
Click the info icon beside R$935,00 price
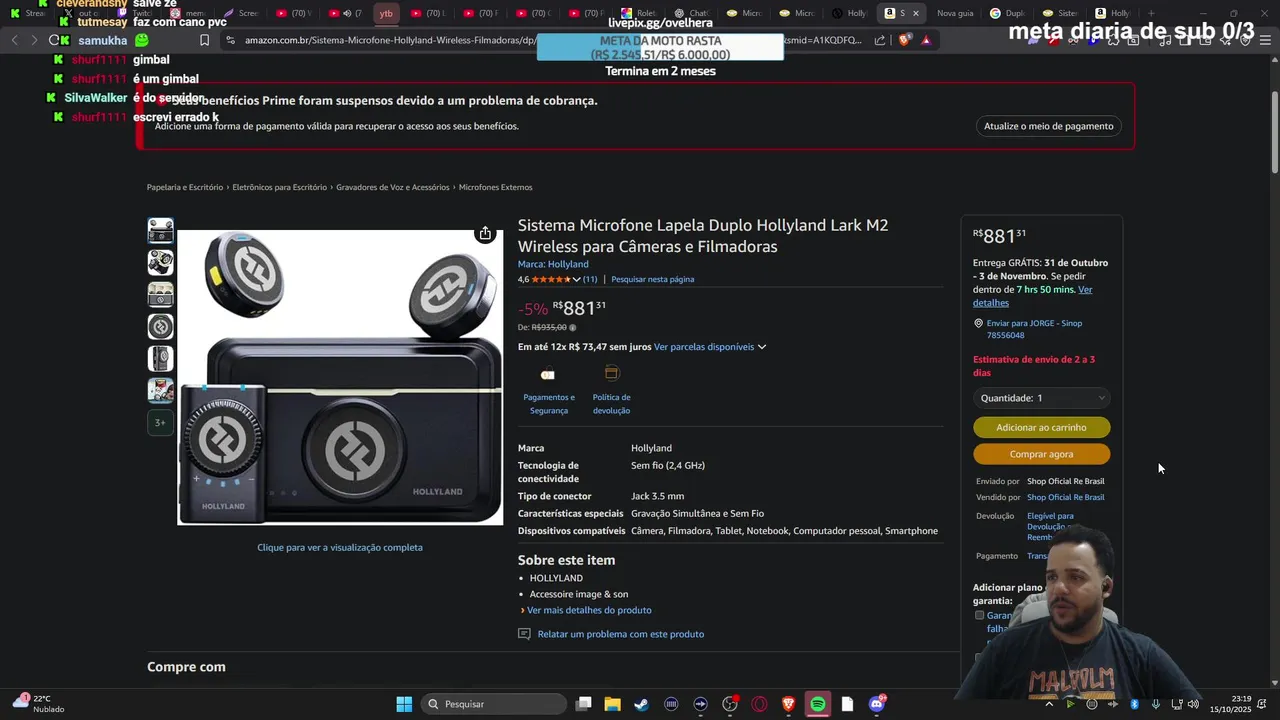572,328
